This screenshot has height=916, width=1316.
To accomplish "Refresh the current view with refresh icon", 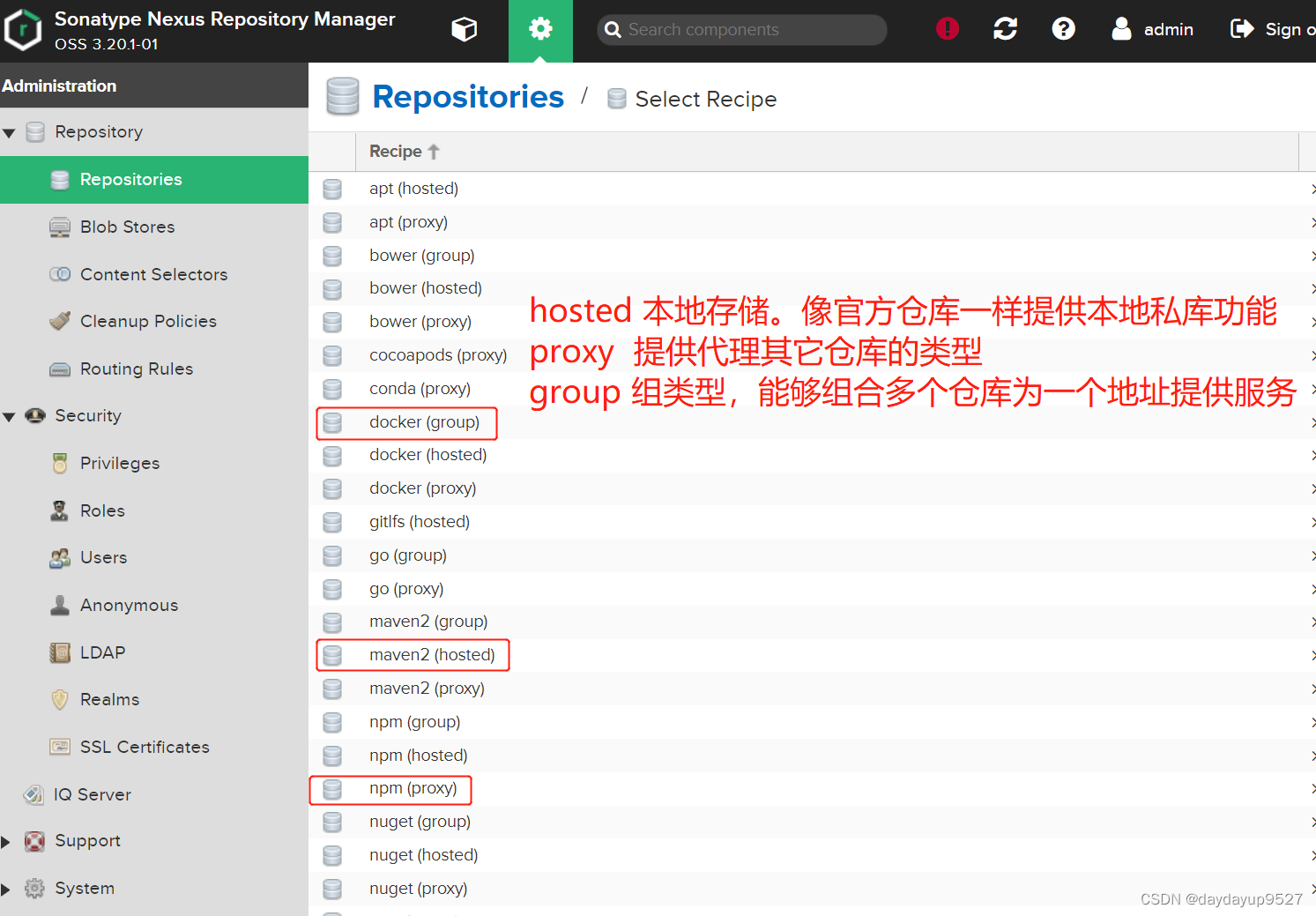I will (1006, 29).
